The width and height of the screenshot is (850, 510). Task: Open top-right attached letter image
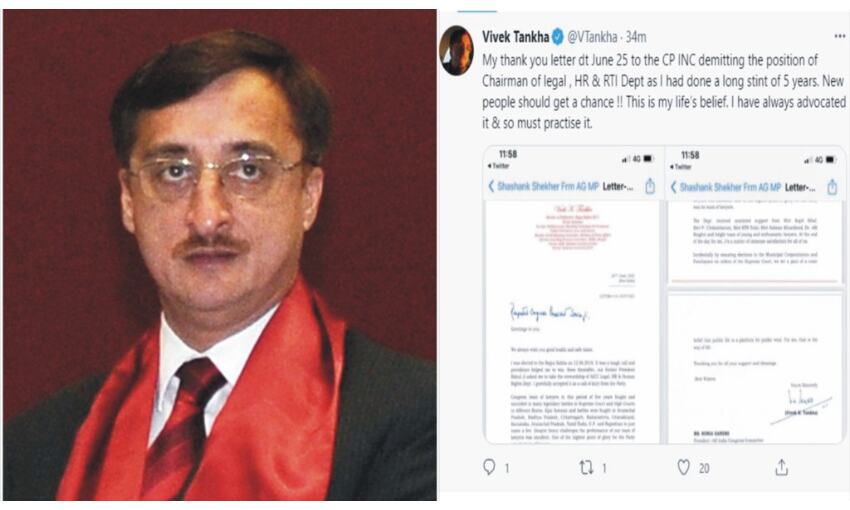click(755, 216)
